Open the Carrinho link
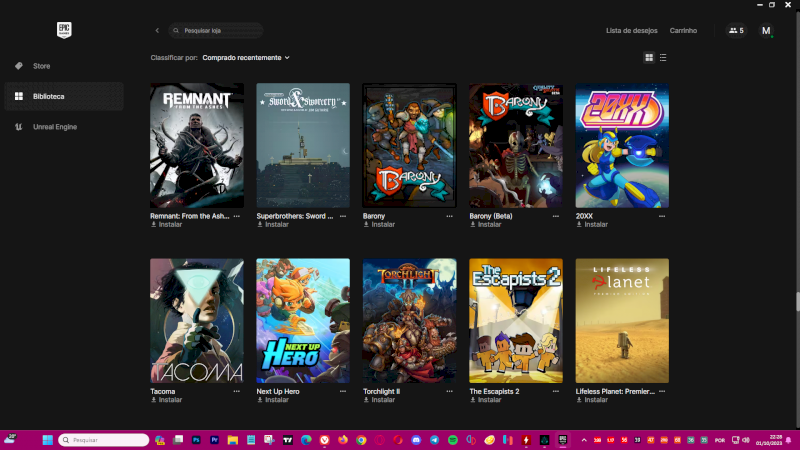Screen dimensions: 800x450 click(683, 31)
